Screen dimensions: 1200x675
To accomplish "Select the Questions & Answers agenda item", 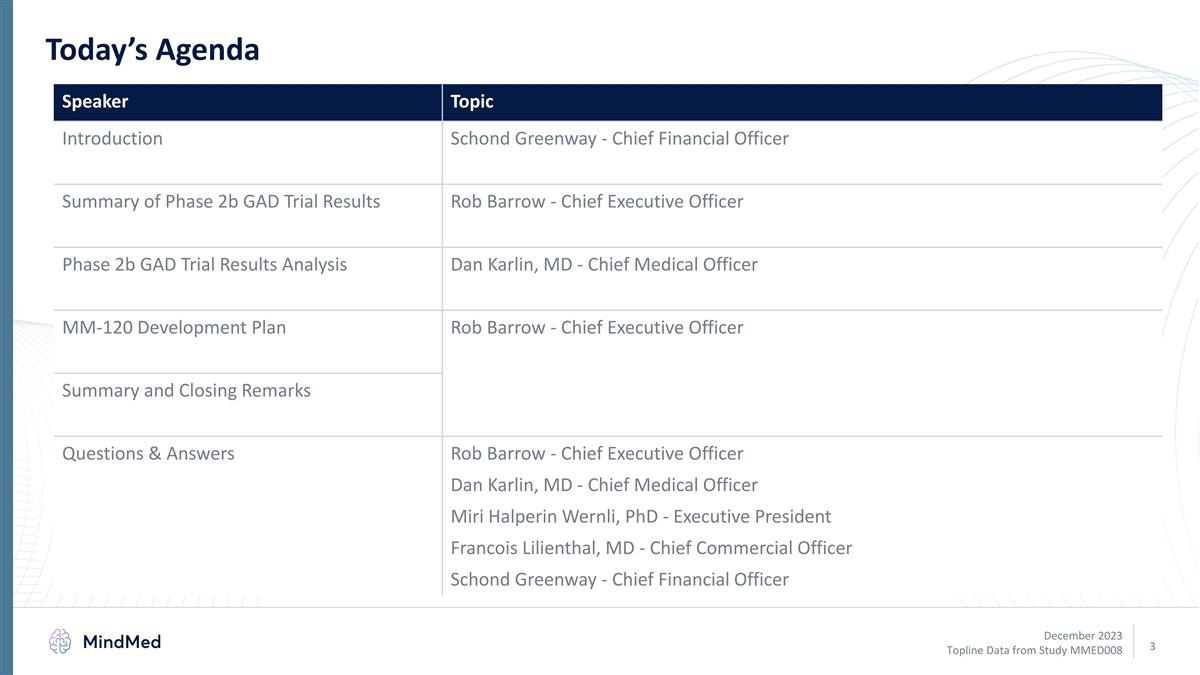I will (x=148, y=454).
